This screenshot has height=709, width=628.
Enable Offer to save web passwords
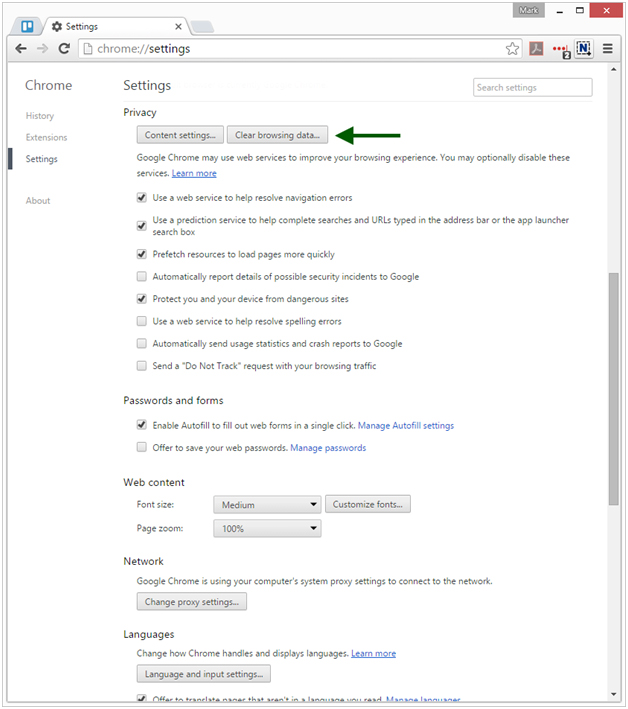pyautogui.click(x=142, y=448)
